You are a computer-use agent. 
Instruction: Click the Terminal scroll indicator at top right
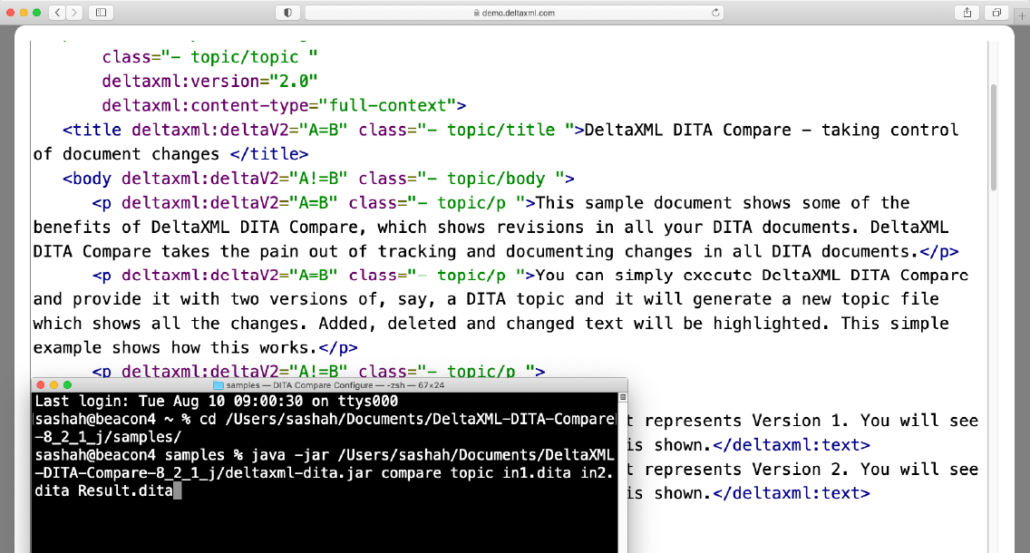(623, 397)
